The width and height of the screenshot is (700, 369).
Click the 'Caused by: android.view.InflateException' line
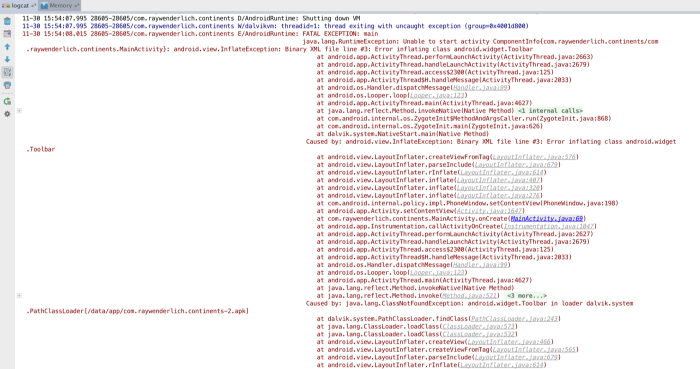491,142
